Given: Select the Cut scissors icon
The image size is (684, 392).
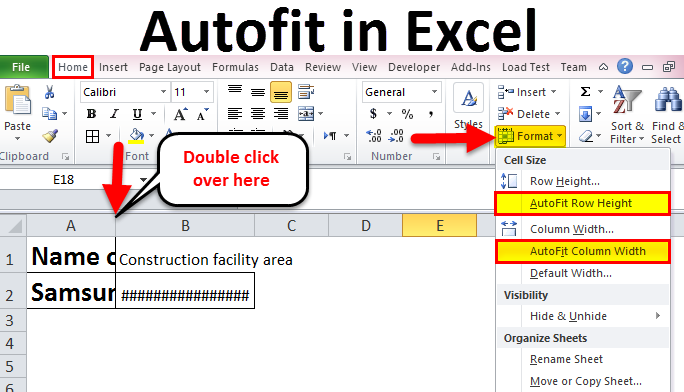Looking at the screenshot, I should tap(49, 92).
